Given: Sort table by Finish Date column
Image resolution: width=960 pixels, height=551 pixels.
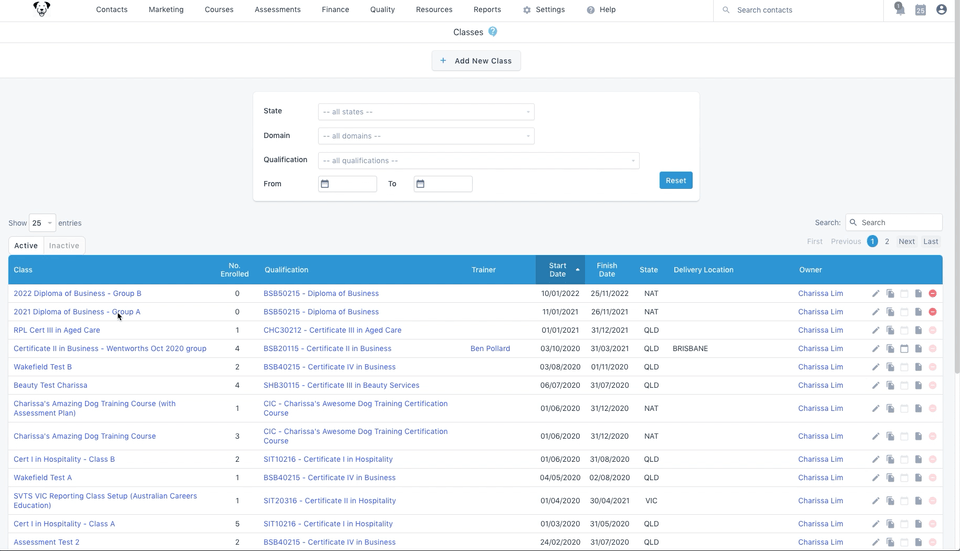Looking at the screenshot, I should point(607,269).
